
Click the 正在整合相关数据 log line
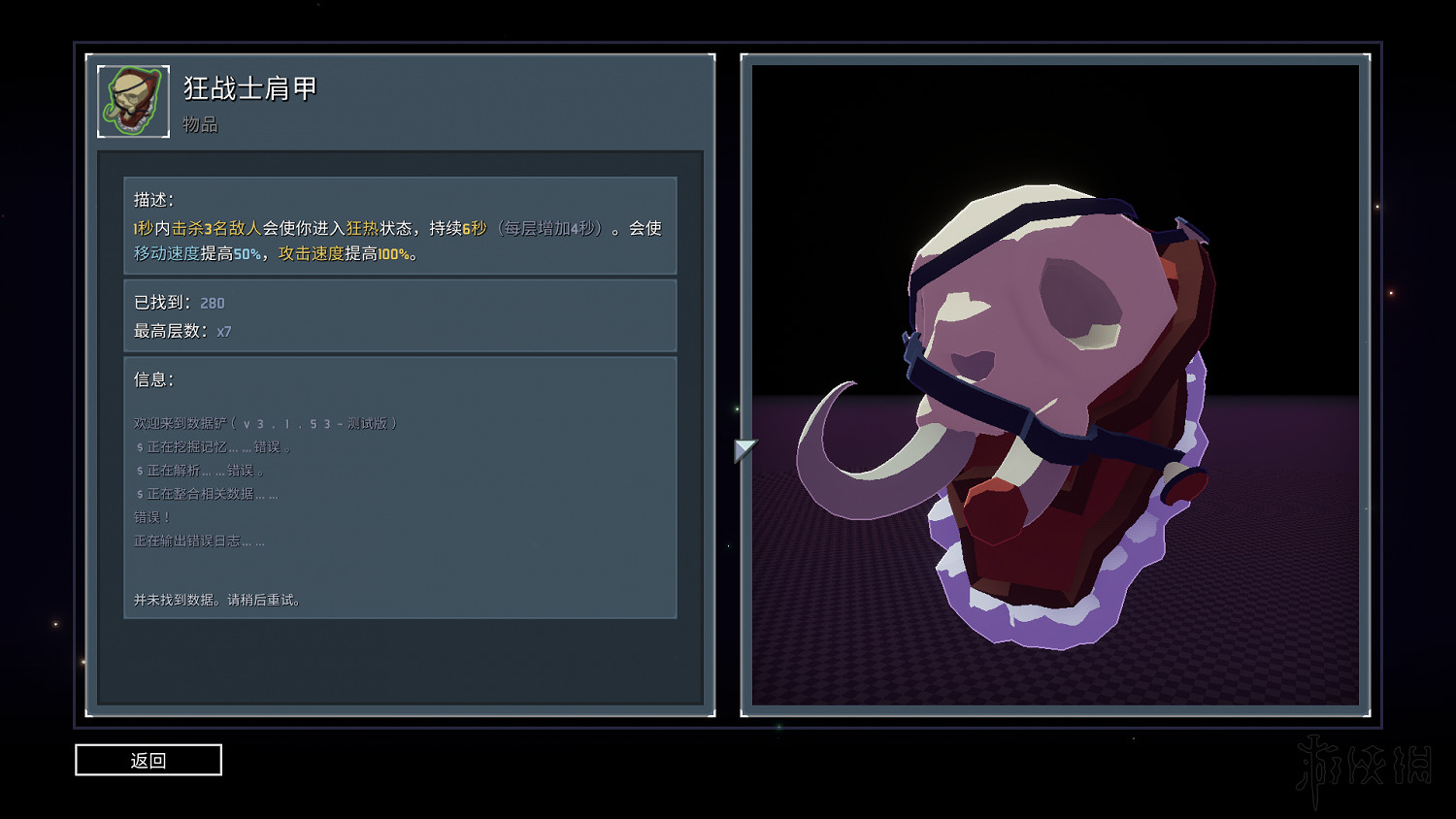[x=207, y=494]
